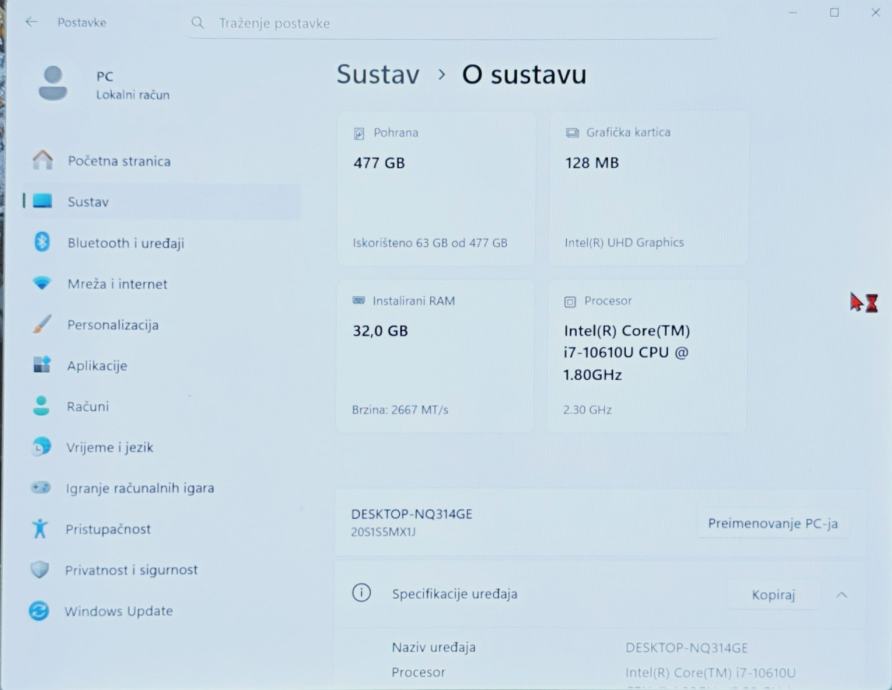Click the 2.30 GHz text
This screenshot has height=690, width=892.
coord(587,410)
